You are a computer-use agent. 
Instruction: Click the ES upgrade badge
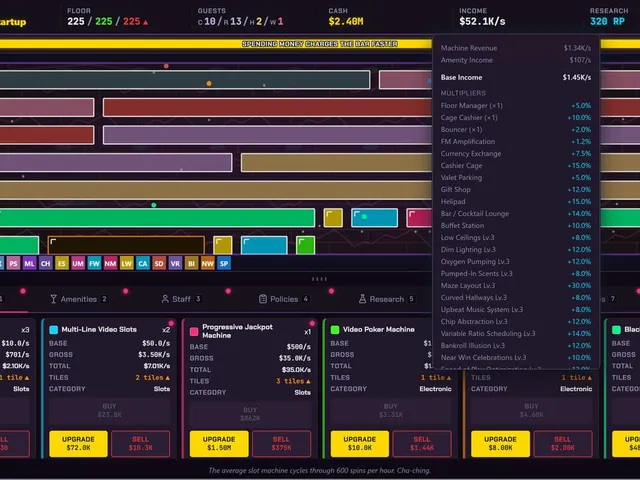pos(62,263)
